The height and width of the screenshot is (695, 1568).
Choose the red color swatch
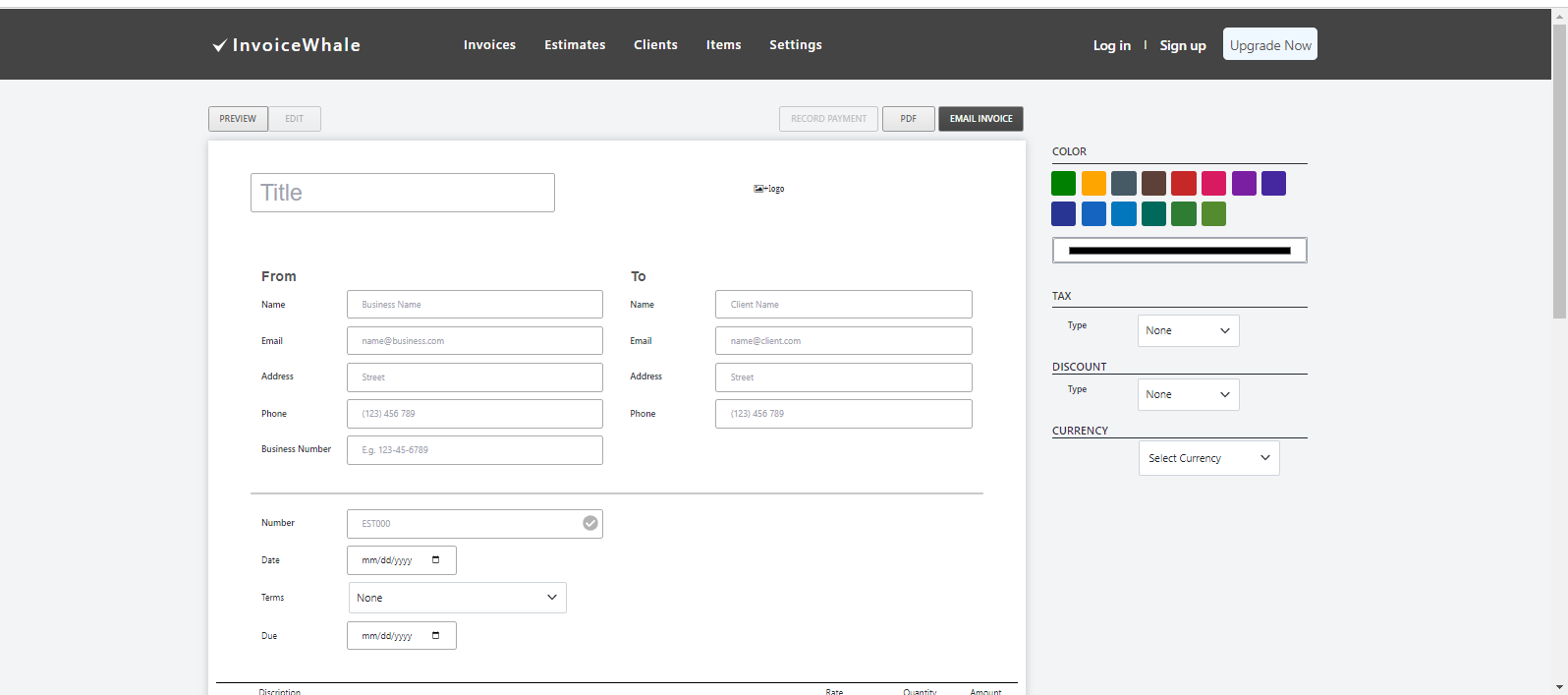(x=1184, y=184)
